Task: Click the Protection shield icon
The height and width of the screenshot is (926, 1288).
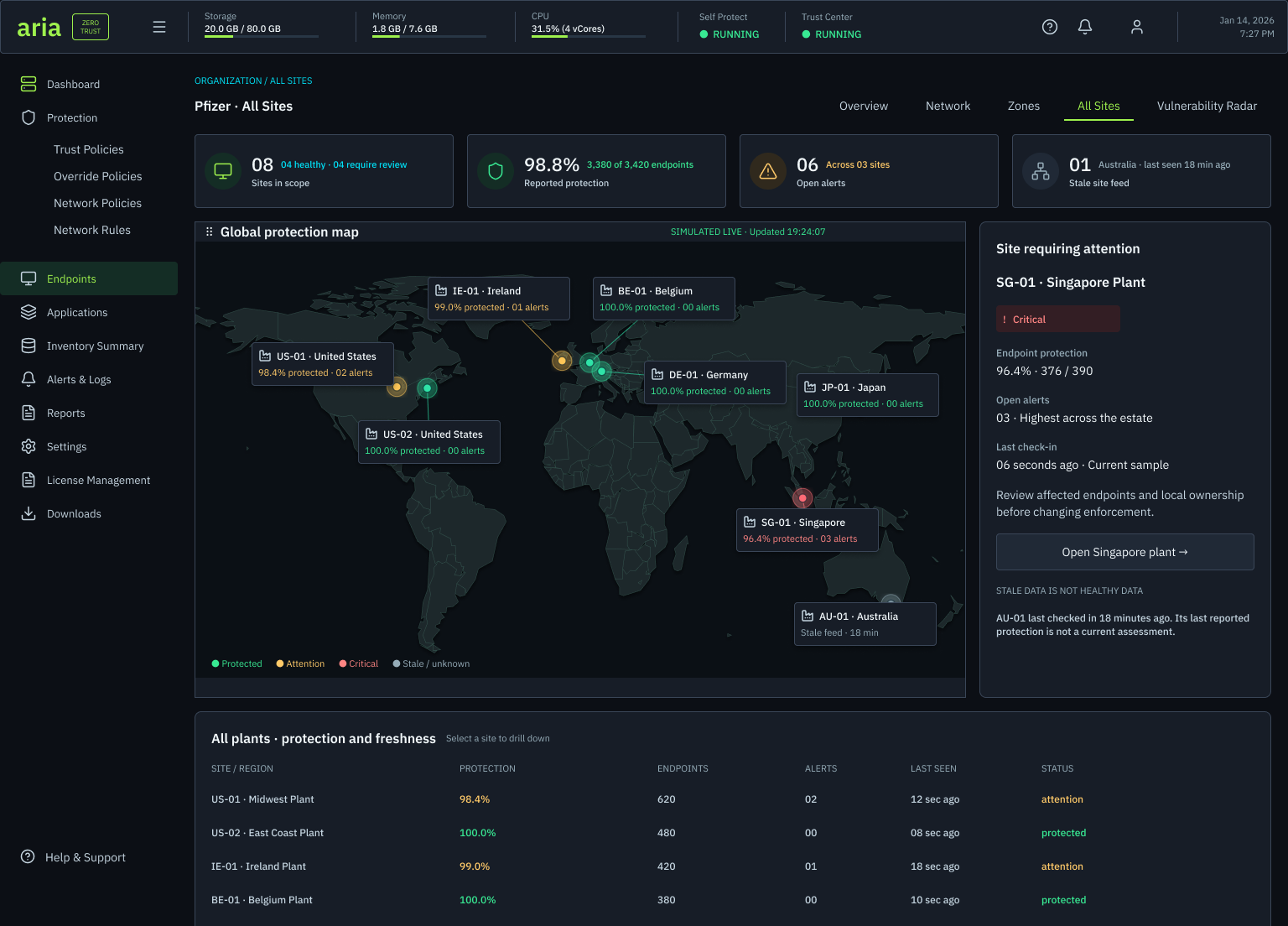Action: click(x=29, y=117)
